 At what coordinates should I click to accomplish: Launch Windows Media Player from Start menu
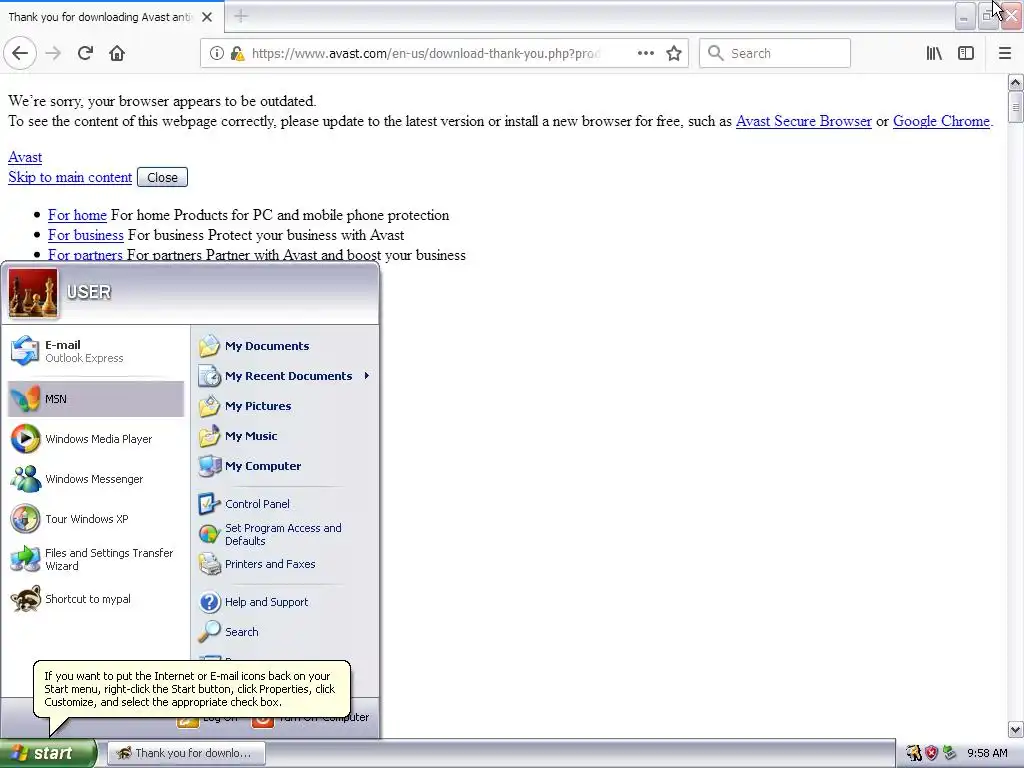pyautogui.click(x=95, y=439)
